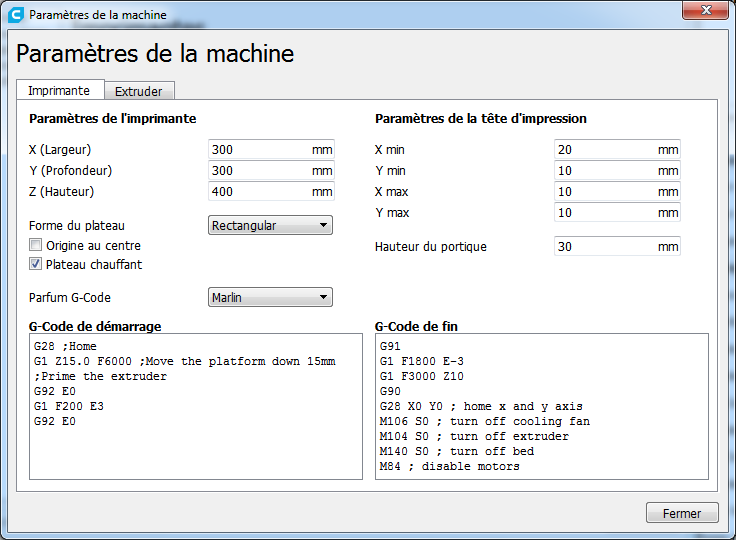Click the ';Prime the extruder' comment line
This screenshot has height=540, width=736.
coord(100,376)
